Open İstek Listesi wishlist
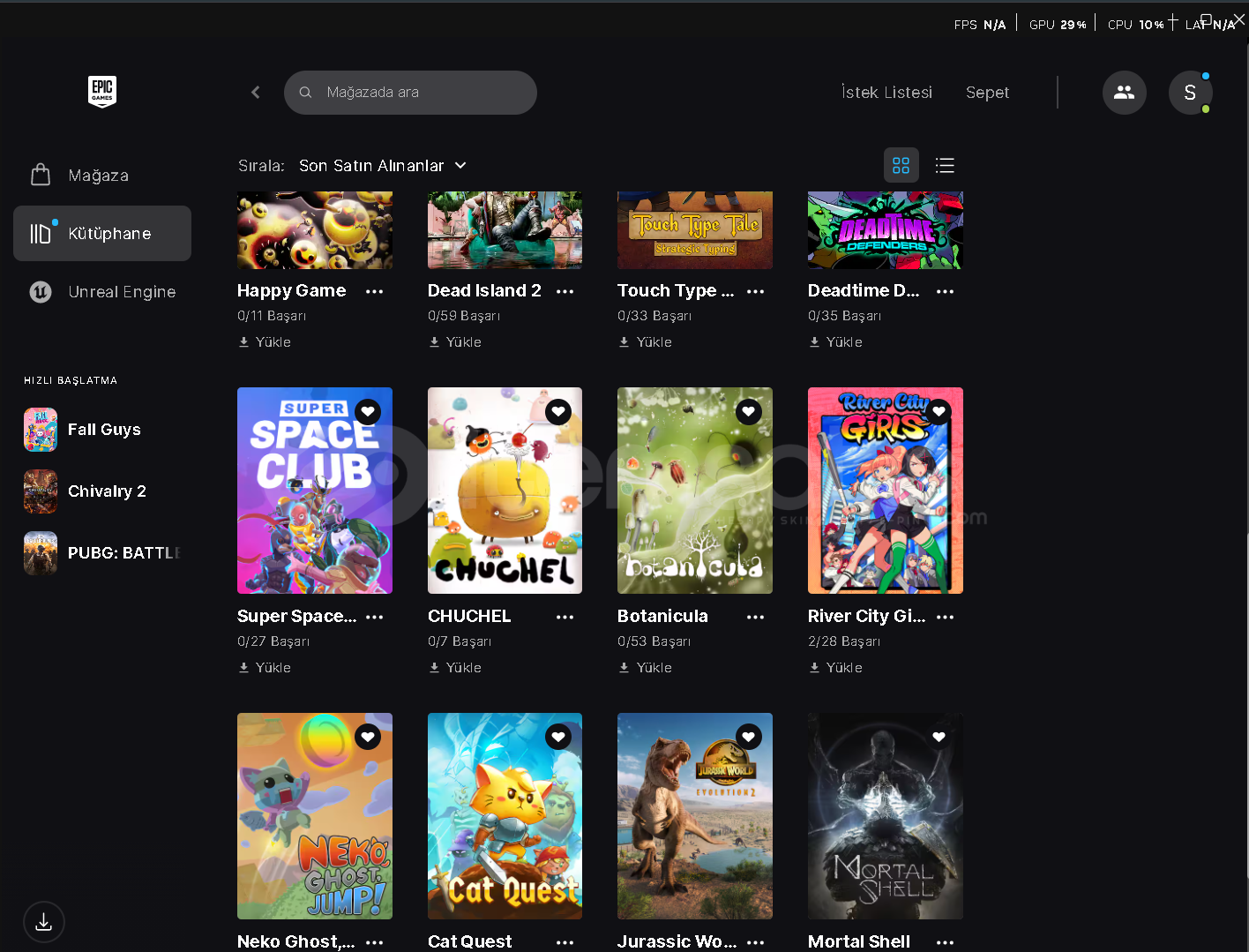 pyautogui.click(x=886, y=93)
